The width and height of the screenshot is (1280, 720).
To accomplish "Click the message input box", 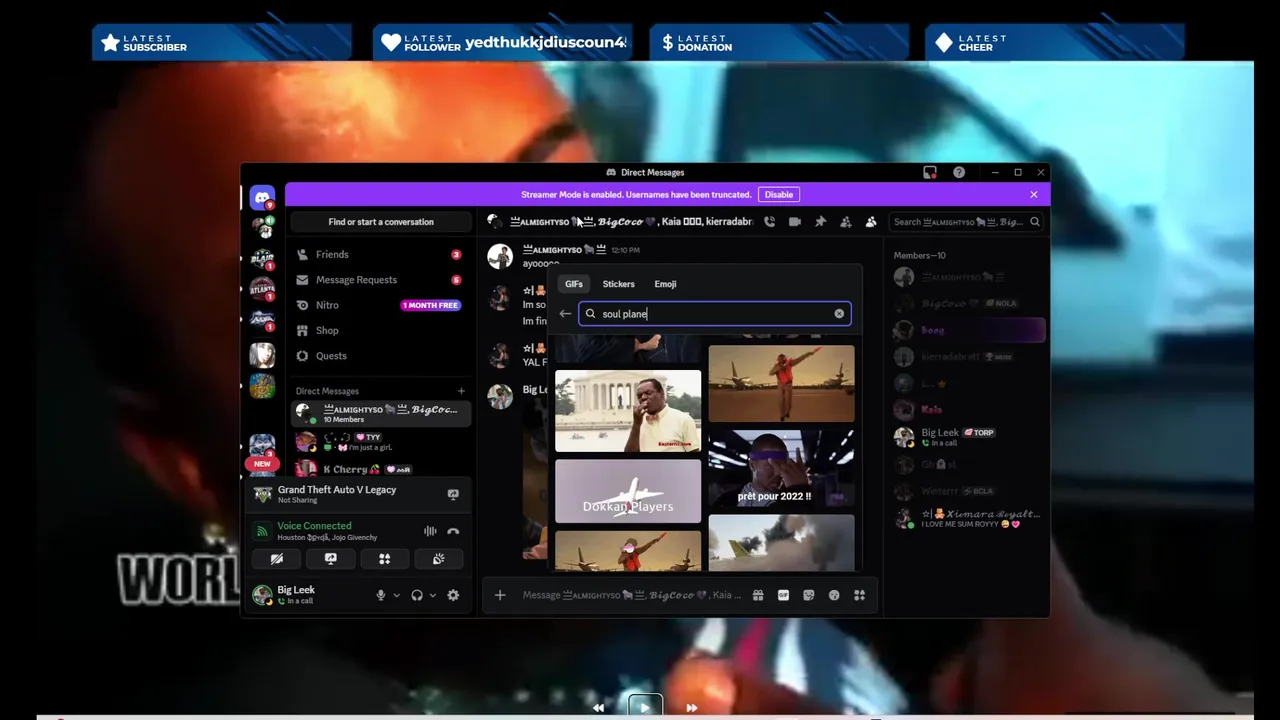I will (632, 595).
